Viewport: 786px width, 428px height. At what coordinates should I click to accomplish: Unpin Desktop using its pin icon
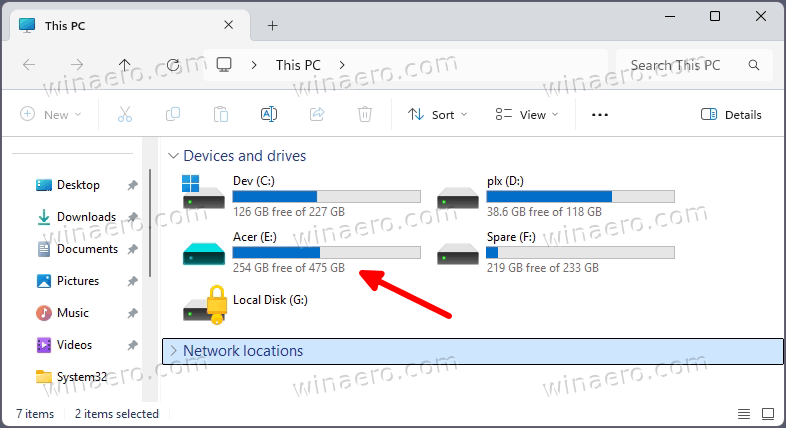coord(132,185)
